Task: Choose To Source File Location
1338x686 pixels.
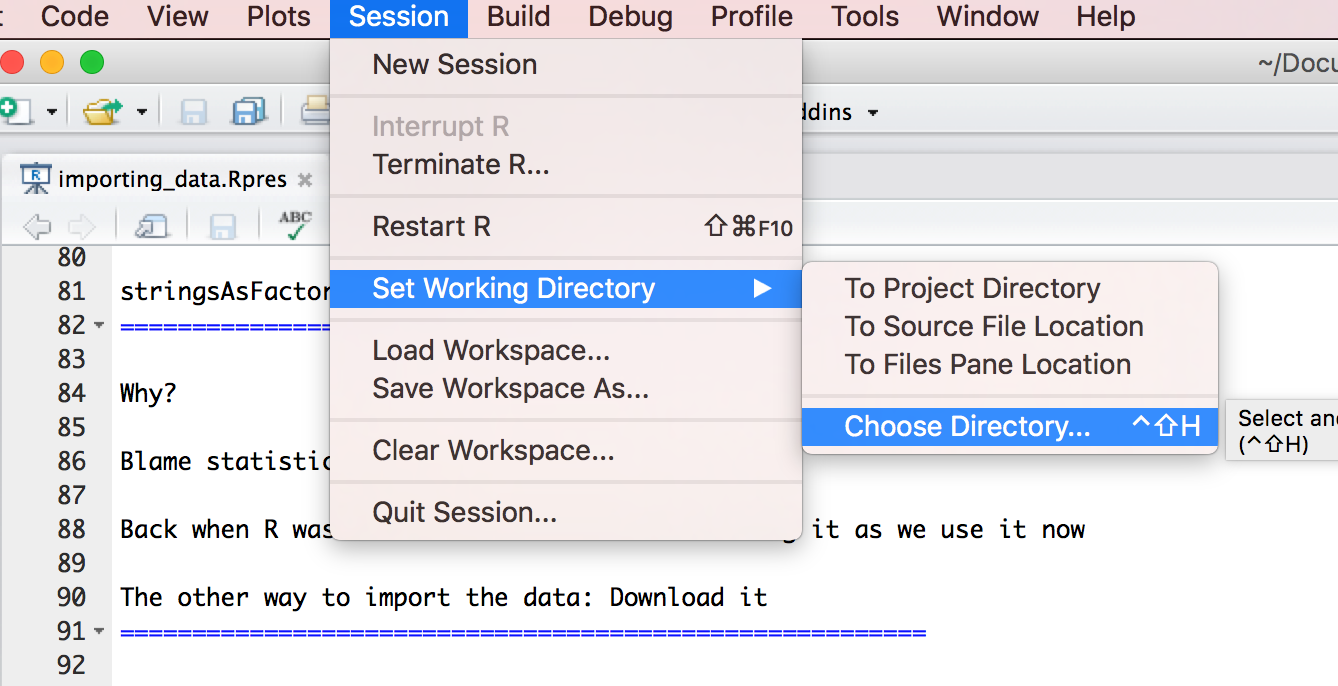Action: [993, 326]
